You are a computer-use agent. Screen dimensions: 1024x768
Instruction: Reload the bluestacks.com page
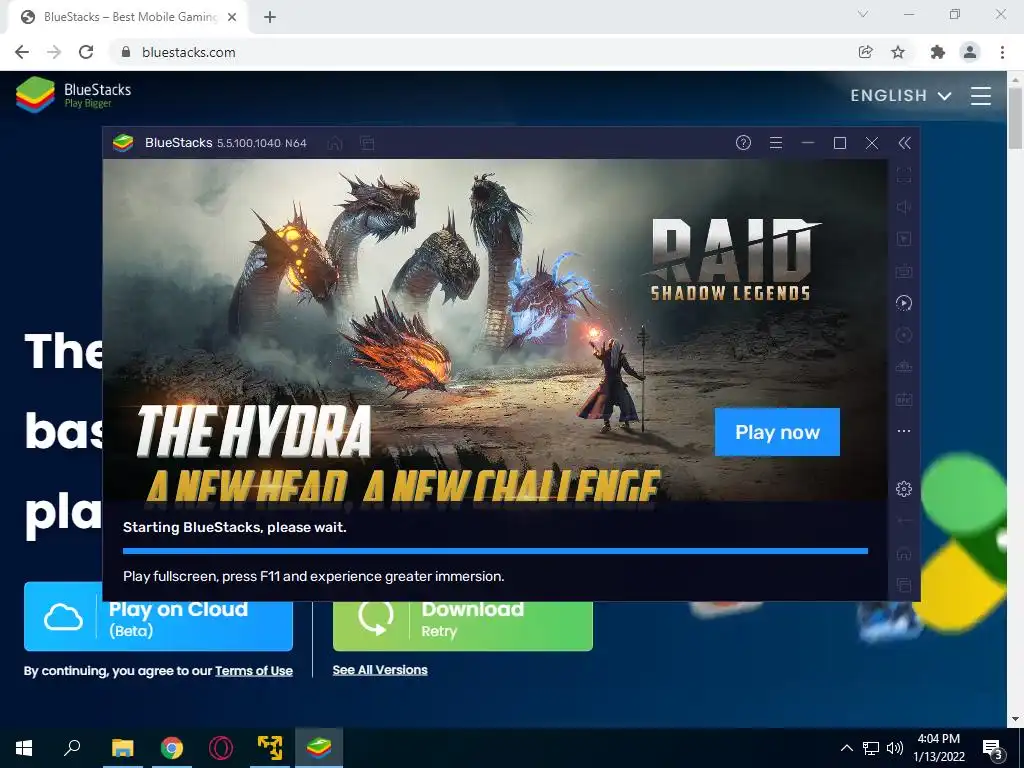click(86, 52)
